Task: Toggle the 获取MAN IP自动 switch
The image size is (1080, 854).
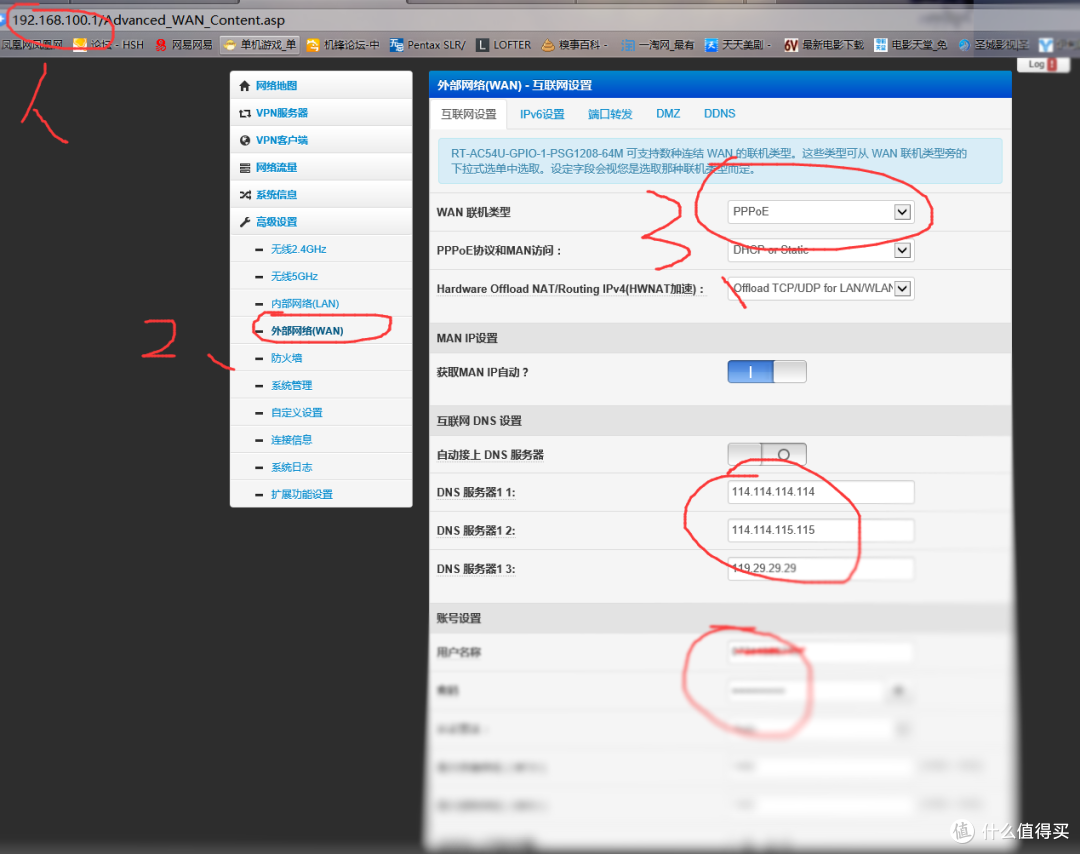Action: point(767,372)
